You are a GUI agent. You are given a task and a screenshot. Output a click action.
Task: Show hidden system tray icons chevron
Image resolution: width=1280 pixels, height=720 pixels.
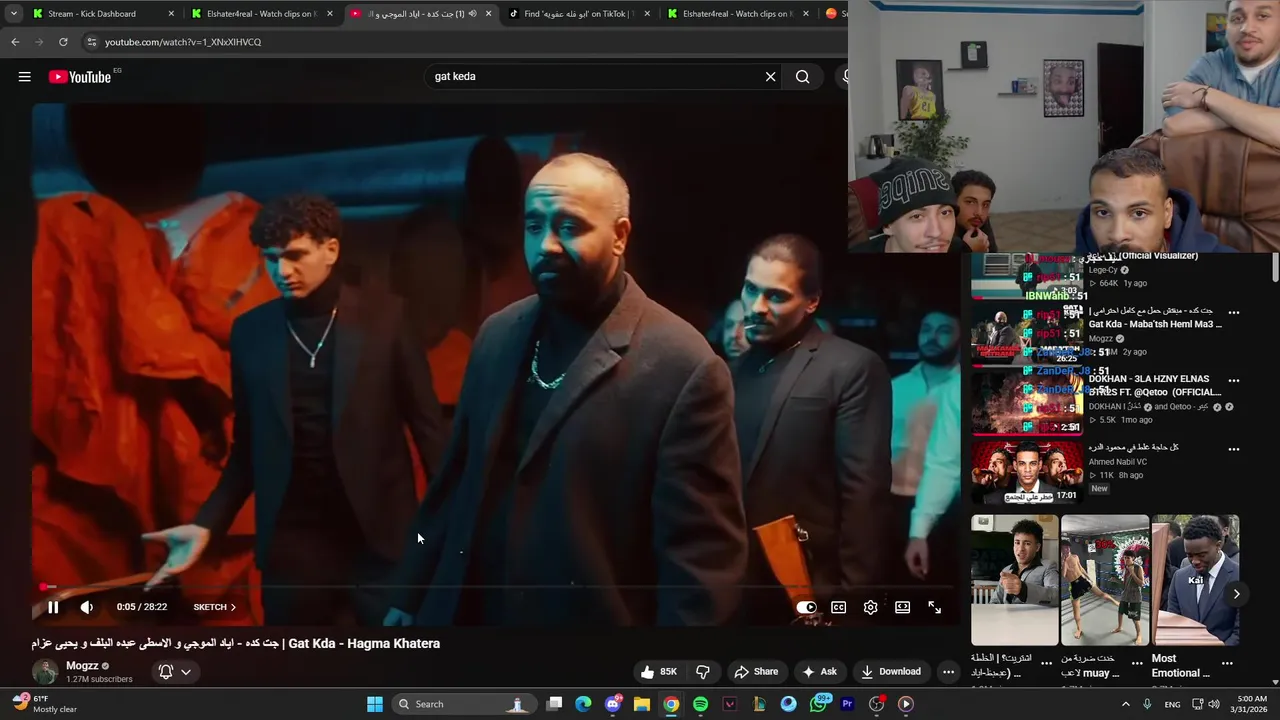click(1125, 704)
